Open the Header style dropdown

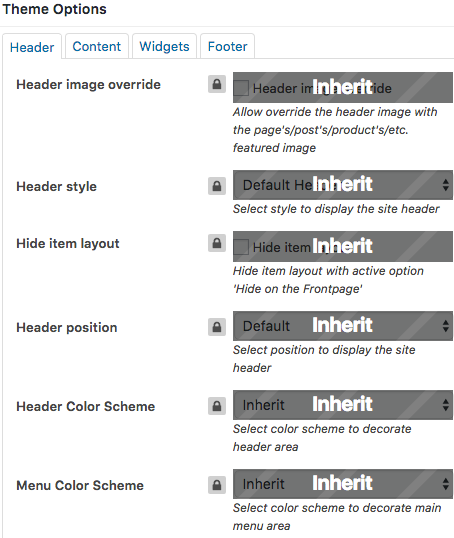tap(343, 185)
